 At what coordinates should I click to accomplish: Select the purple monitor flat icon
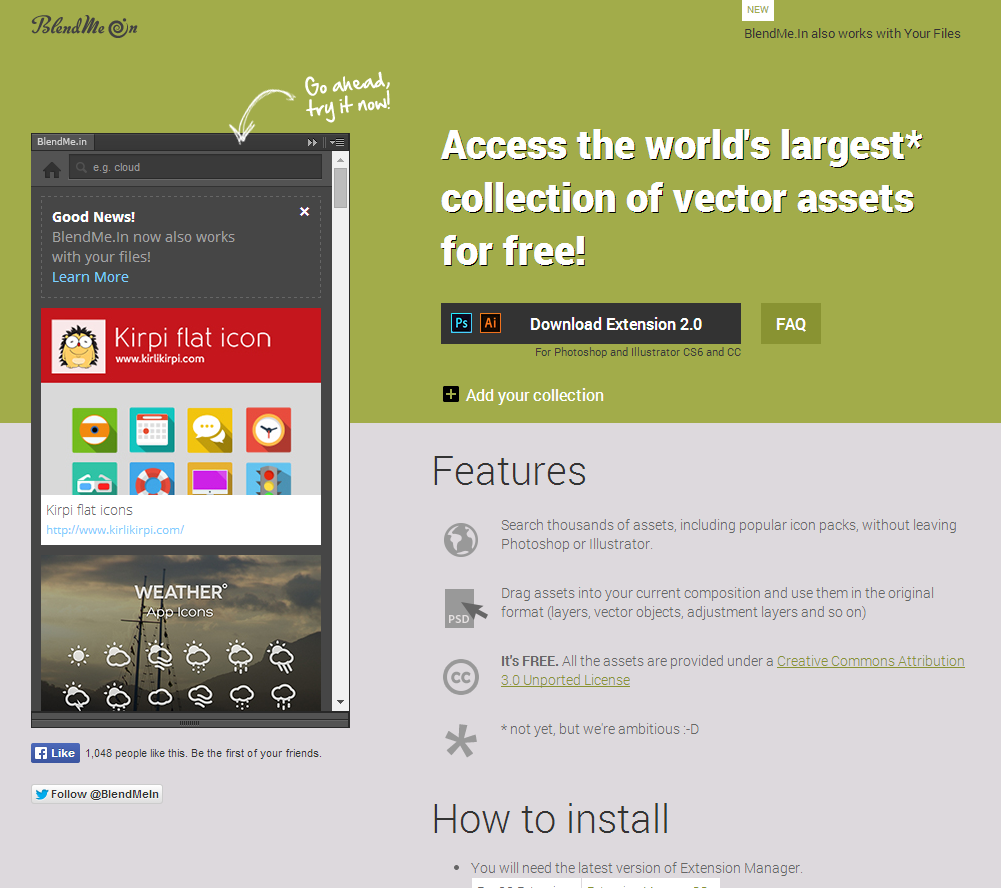click(210, 479)
